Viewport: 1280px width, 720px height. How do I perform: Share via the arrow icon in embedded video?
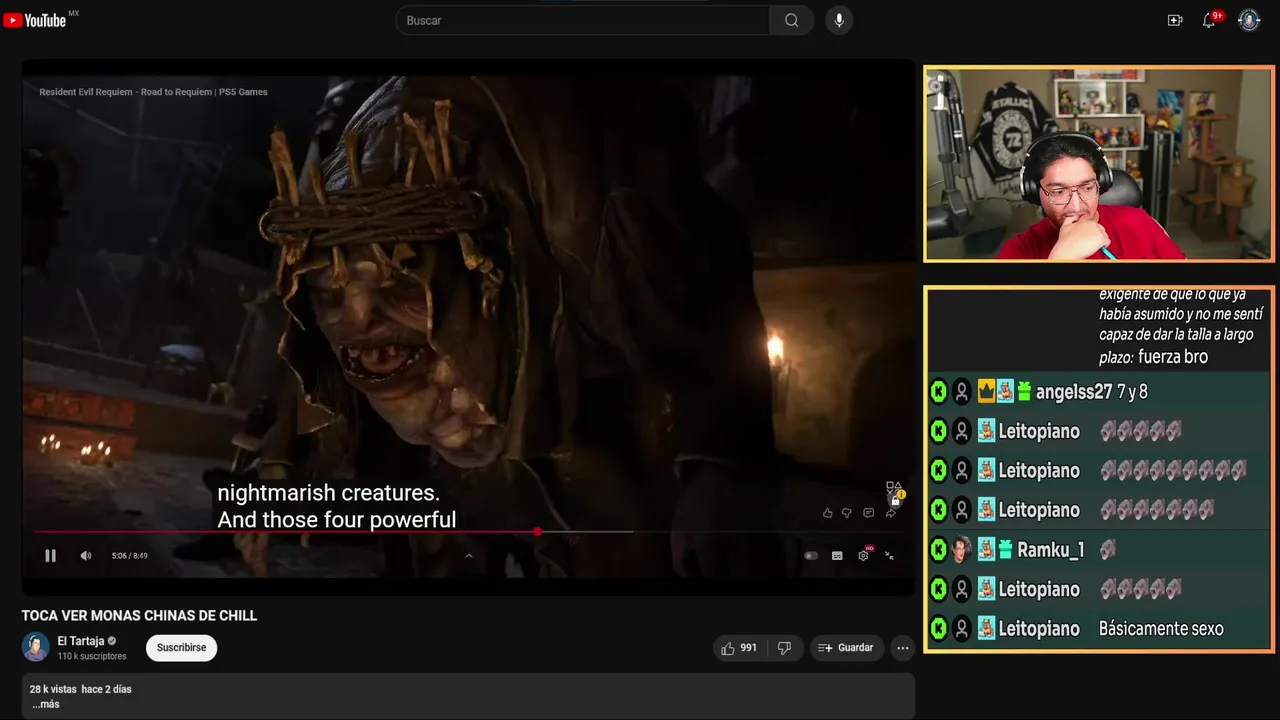[x=890, y=513]
